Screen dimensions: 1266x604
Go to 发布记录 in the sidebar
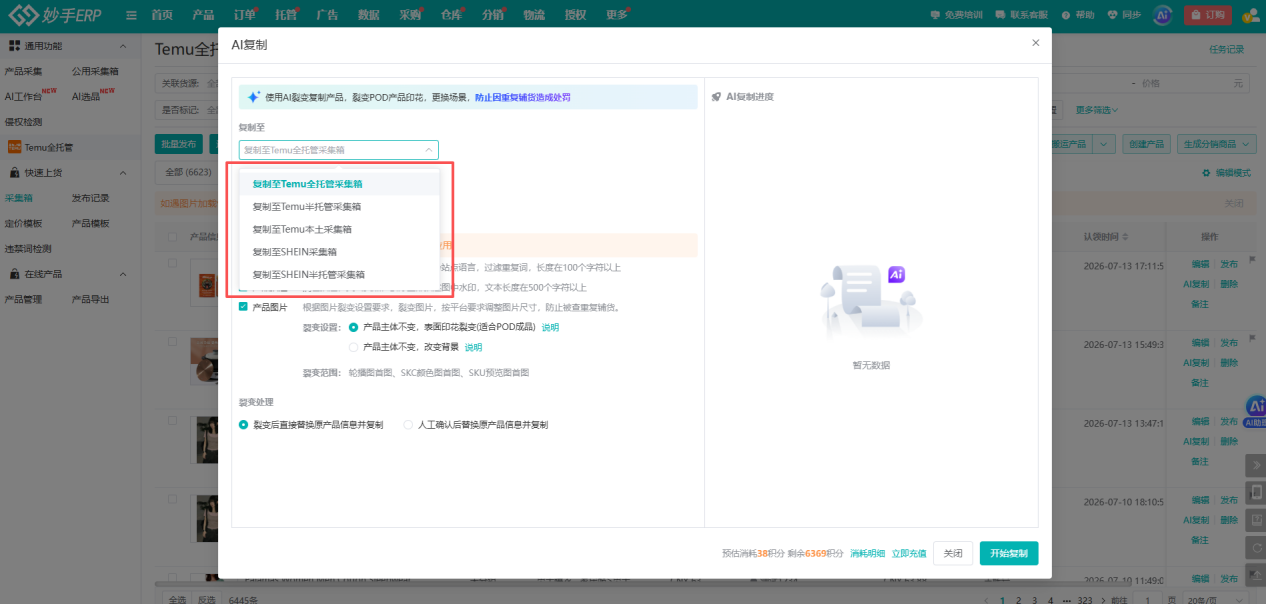90,198
